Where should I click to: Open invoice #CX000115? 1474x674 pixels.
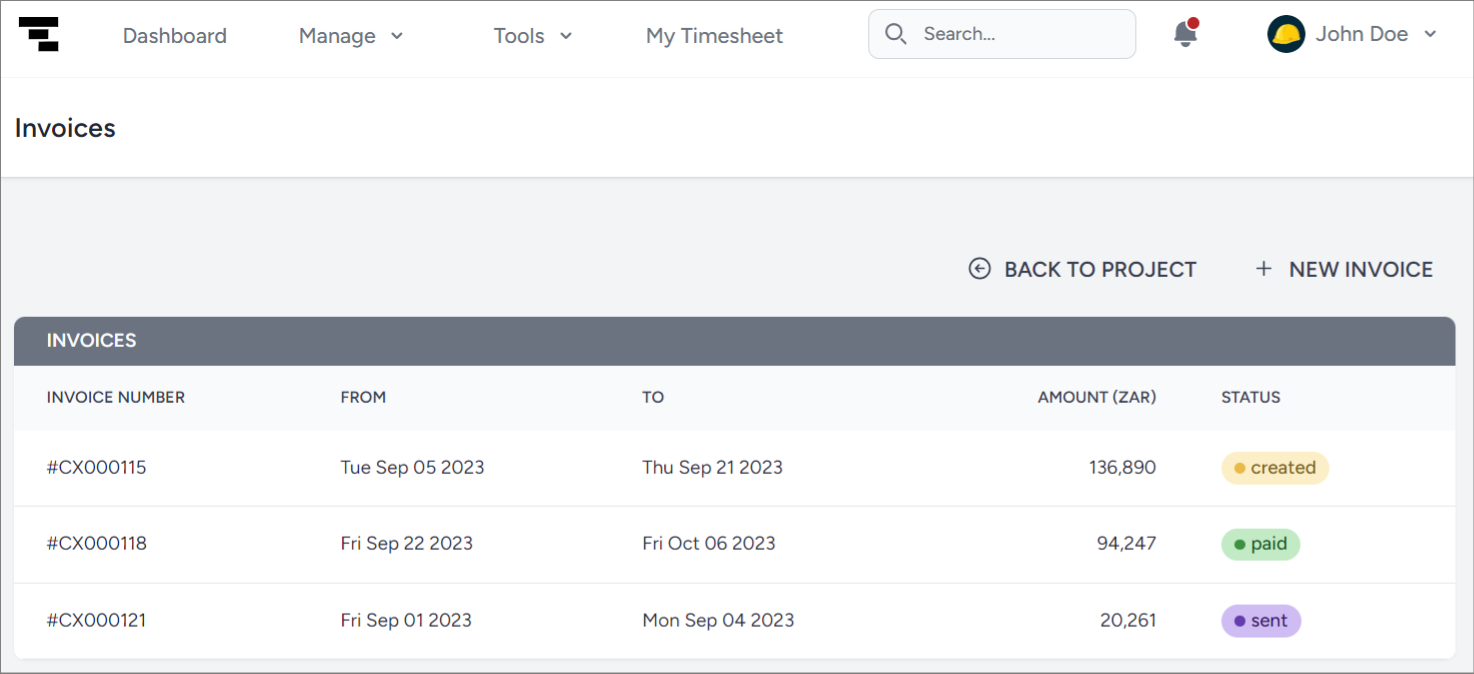tap(96, 467)
